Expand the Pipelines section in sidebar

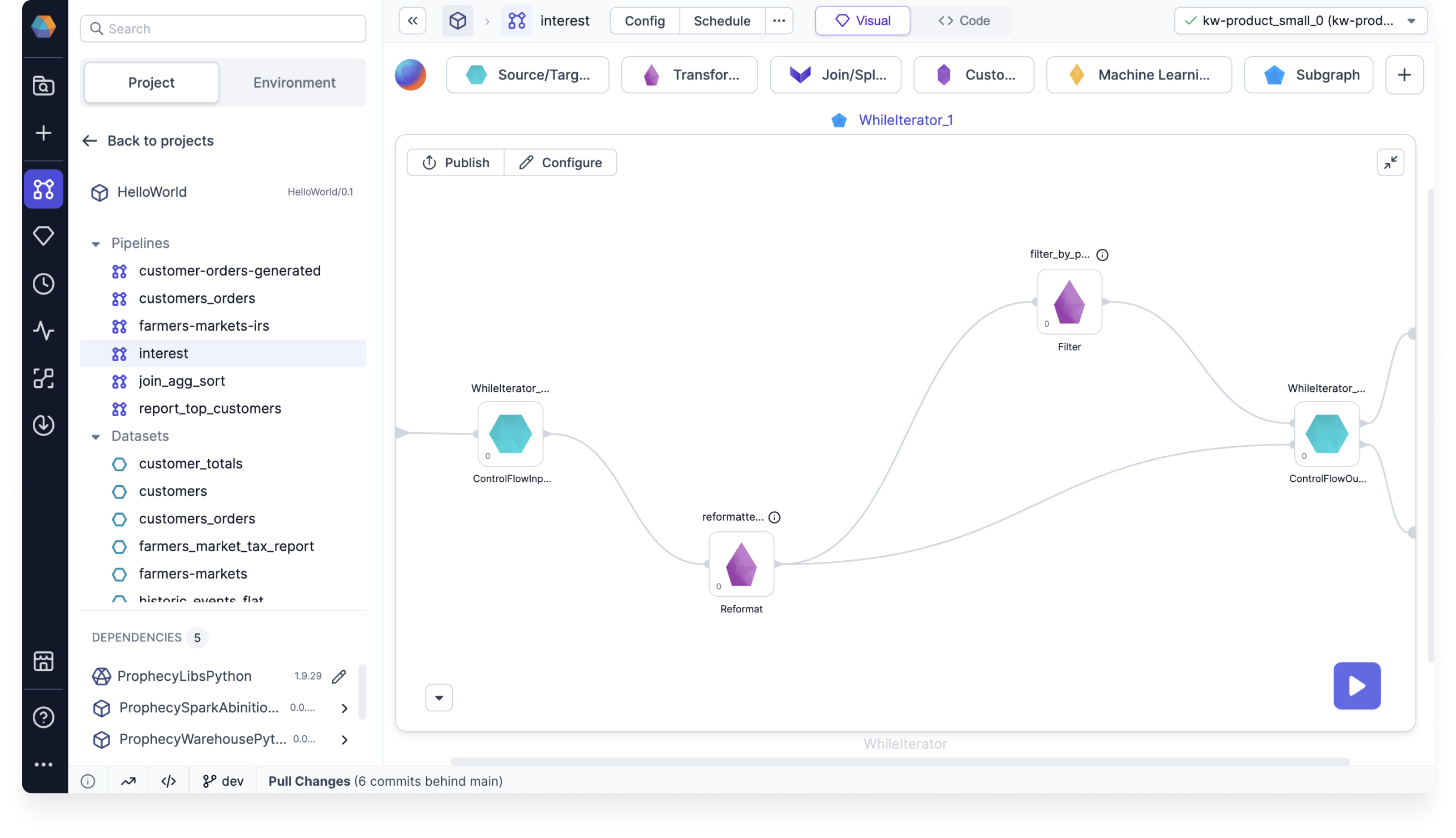point(95,243)
